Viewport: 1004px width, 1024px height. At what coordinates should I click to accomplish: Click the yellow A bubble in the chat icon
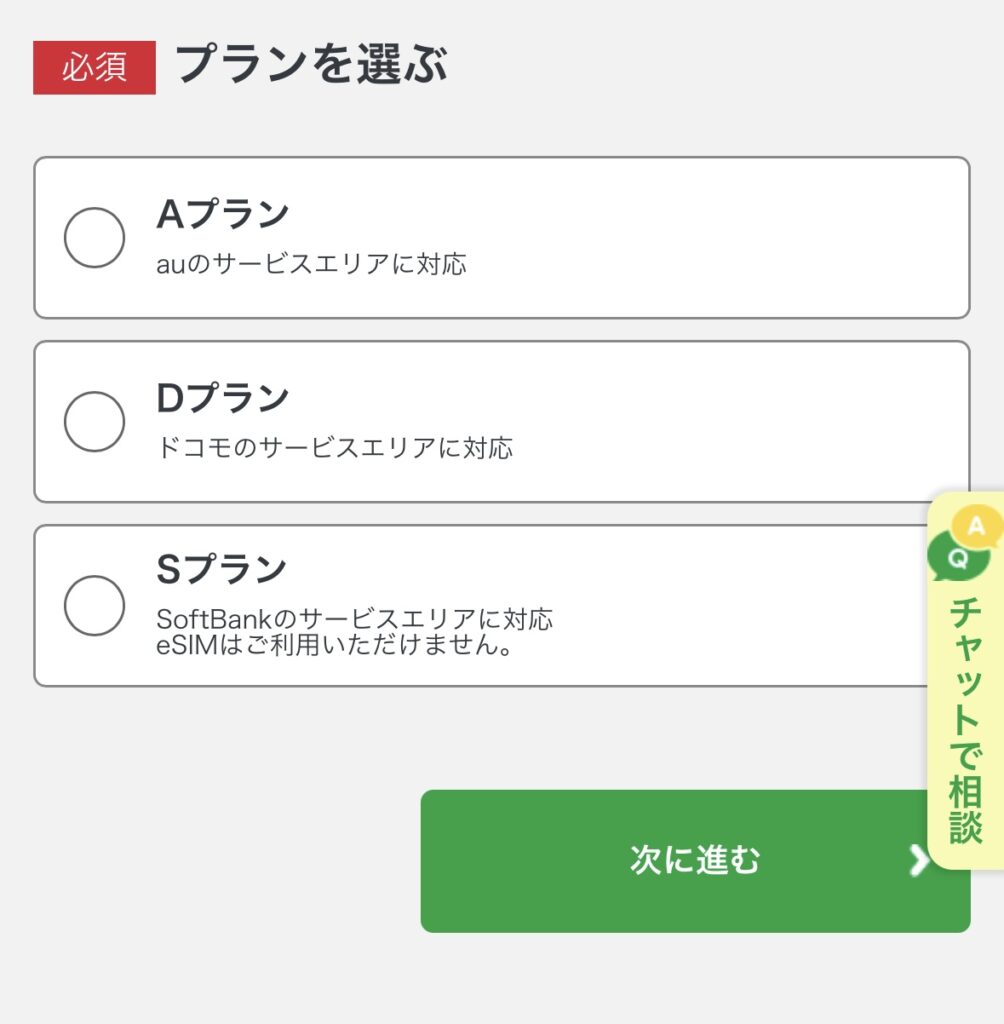click(977, 525)
